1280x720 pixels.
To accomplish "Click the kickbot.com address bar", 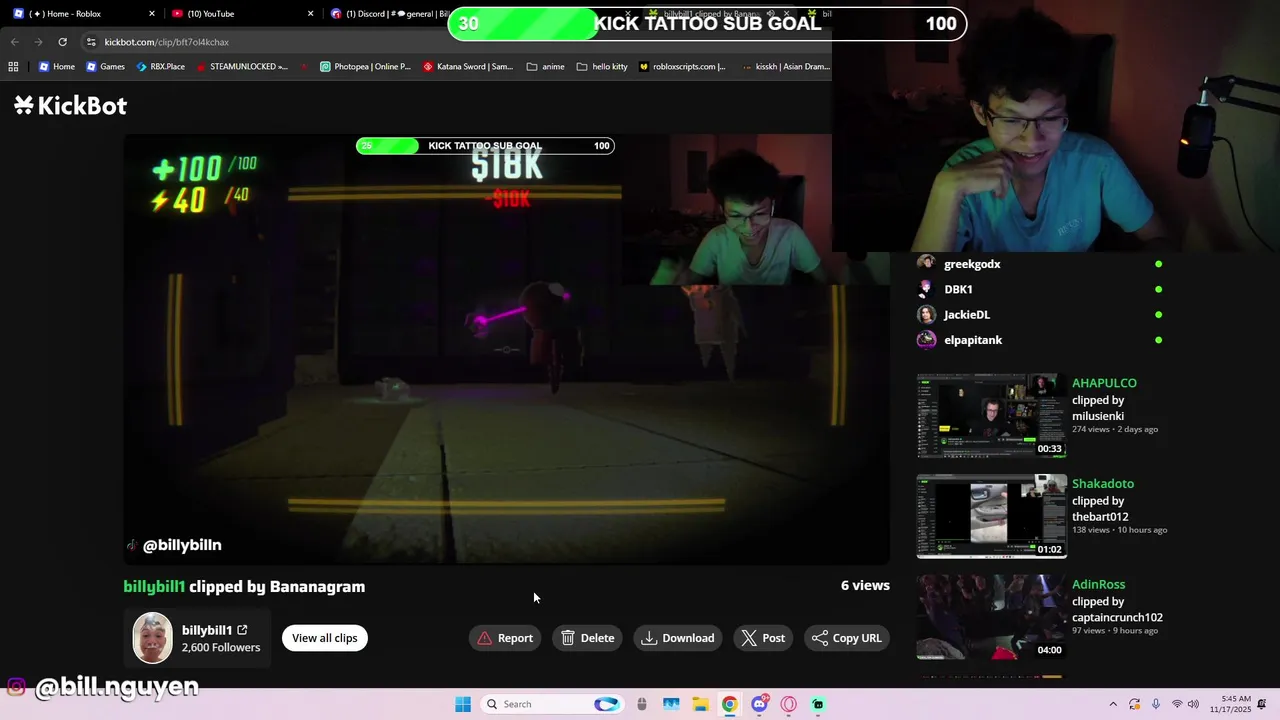I will 455,42.
